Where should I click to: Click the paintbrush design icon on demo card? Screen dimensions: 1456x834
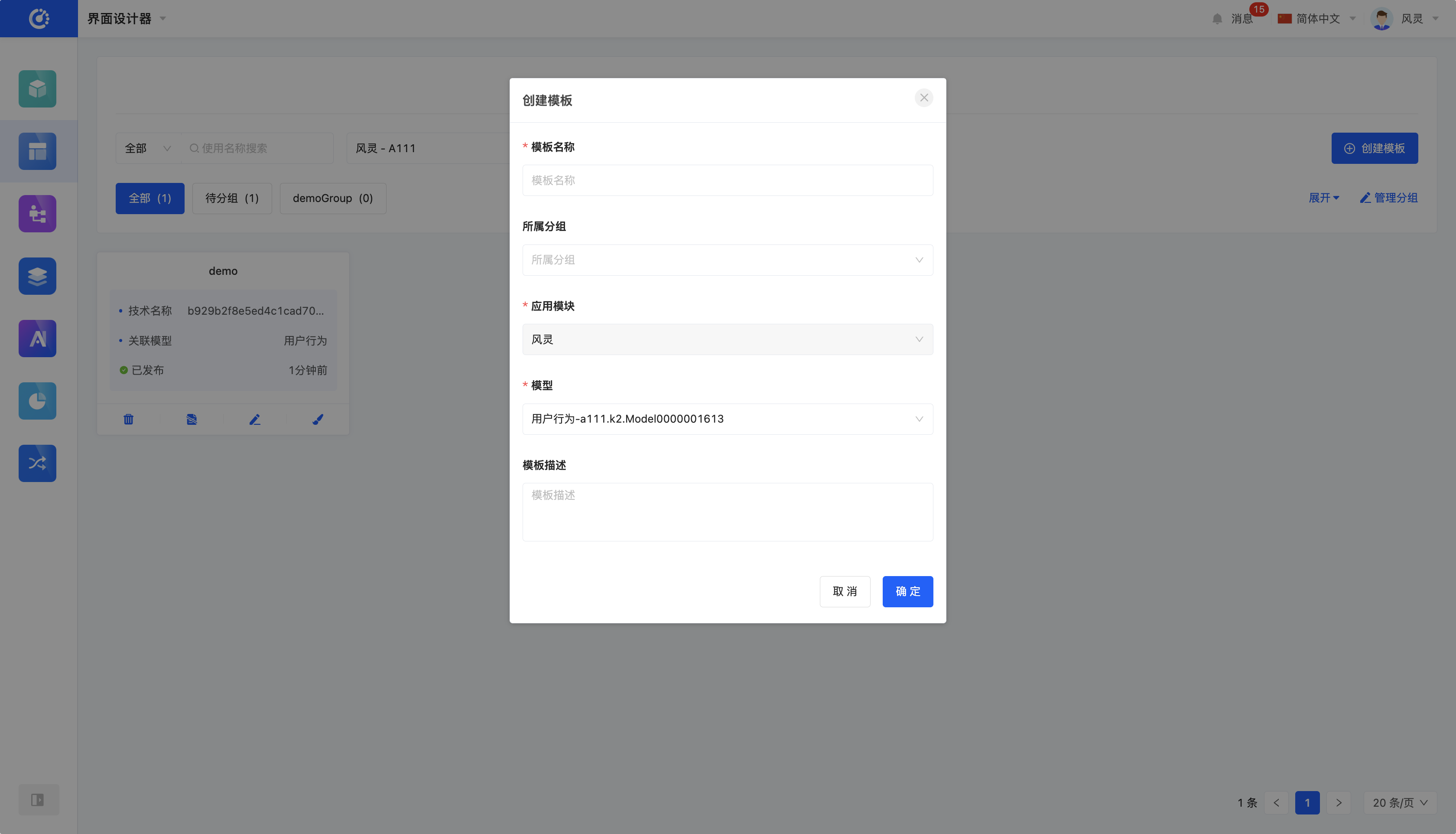318,419
